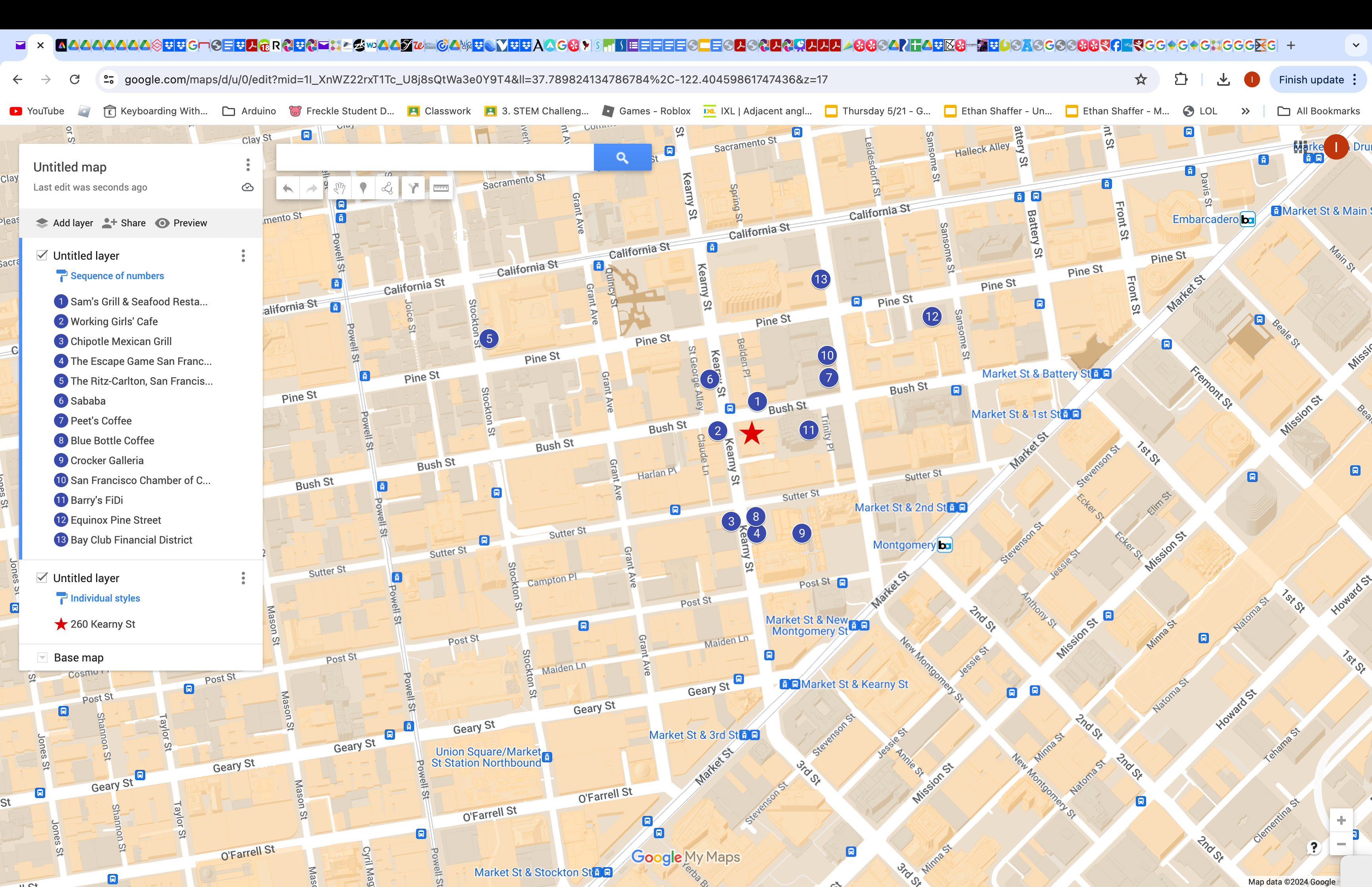
Task: Select the Measure distances and areas tool
Action: pos(440,187)
